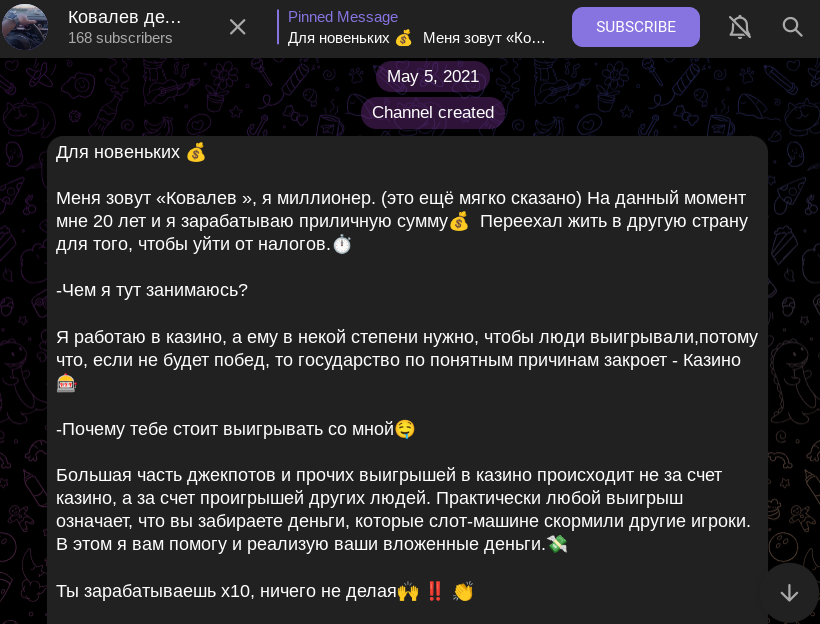Click the Channel created service message

433,113
